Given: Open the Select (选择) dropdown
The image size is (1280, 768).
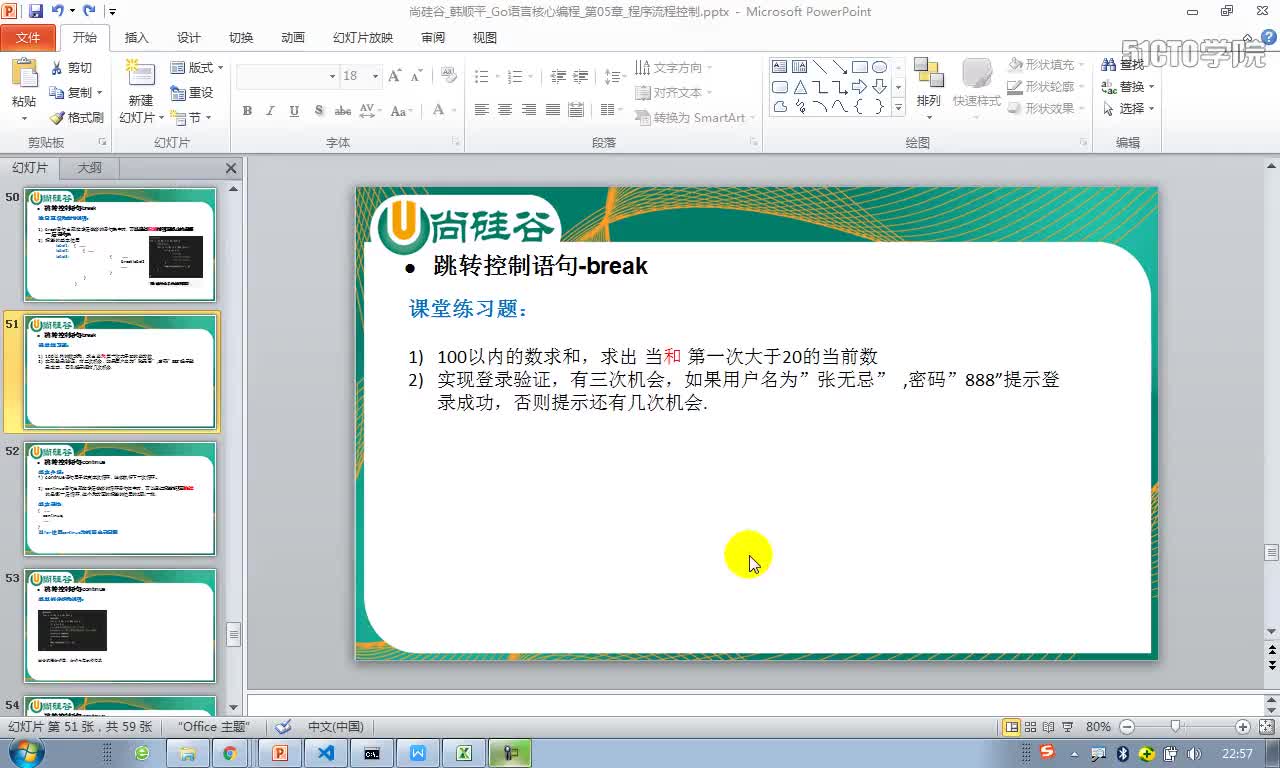Looking at the screenshot, I should [x=1128, y=108].
